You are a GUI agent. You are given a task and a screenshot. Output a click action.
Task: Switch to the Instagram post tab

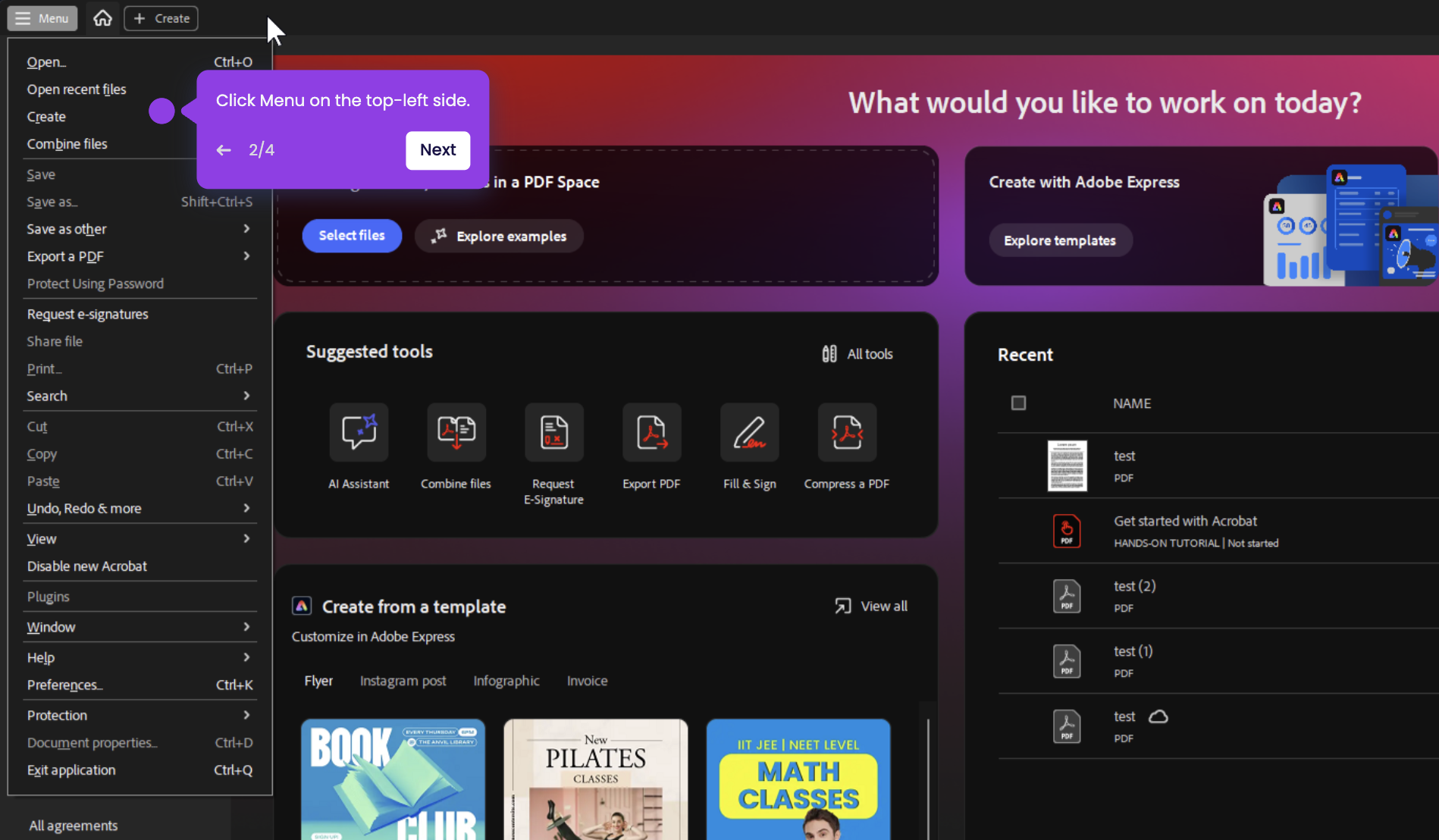click(403, 681)
